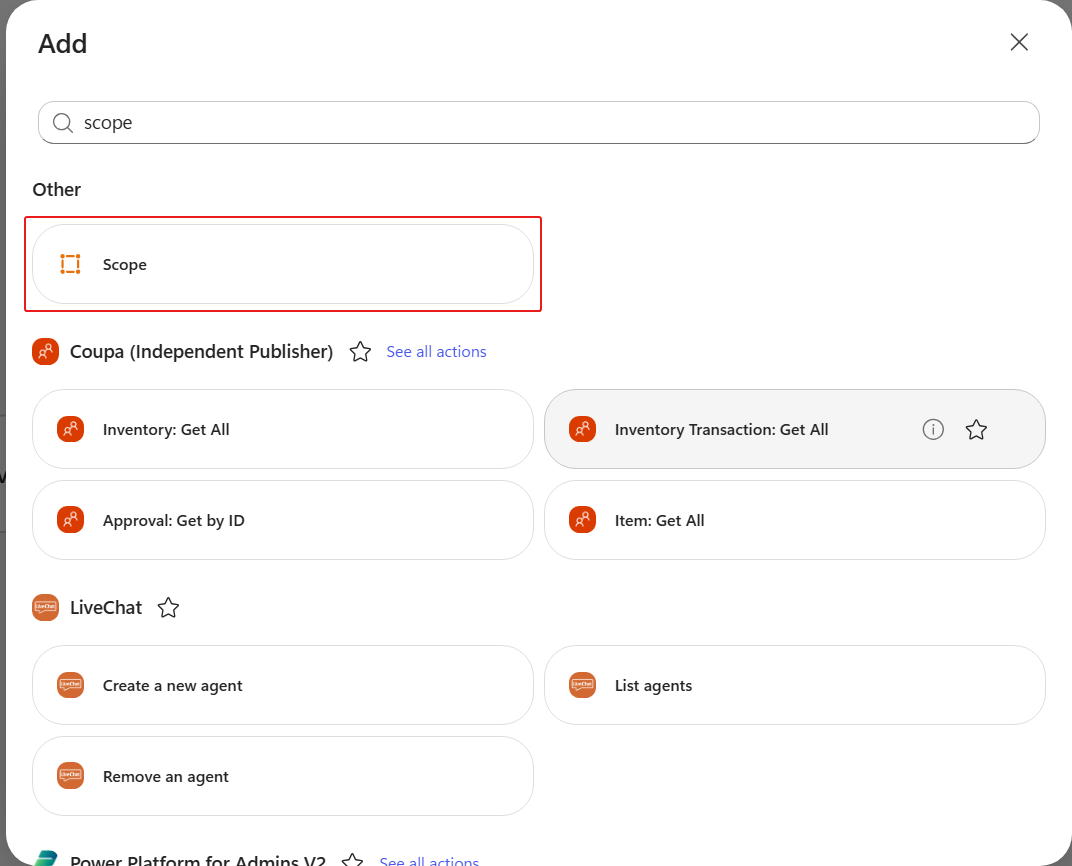
Task: Close the Add dialog
Action: (1019, 42)
